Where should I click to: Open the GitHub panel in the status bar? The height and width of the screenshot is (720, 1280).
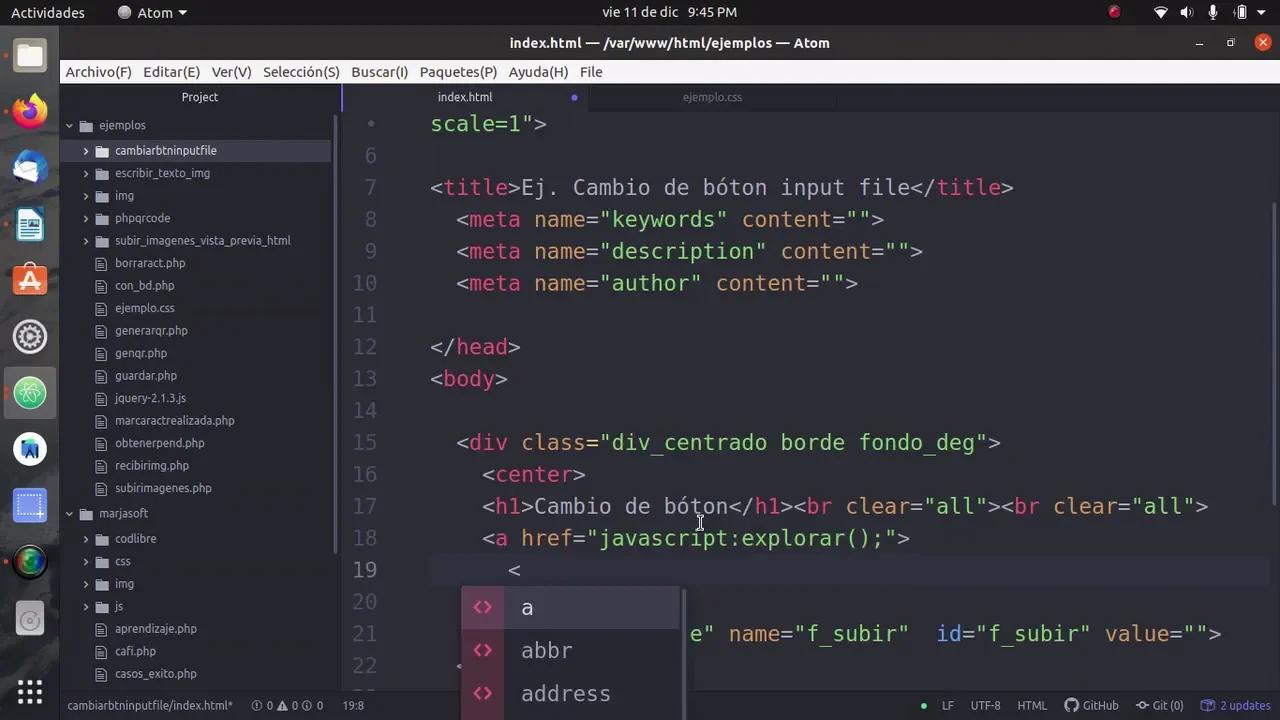[x=1092, y=705]
